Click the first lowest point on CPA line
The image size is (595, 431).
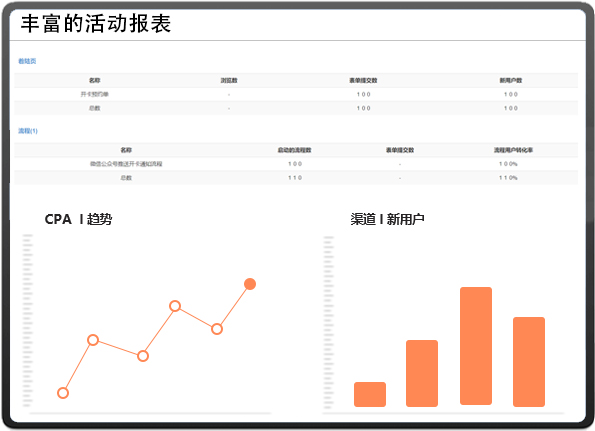(x=63, y=393)
